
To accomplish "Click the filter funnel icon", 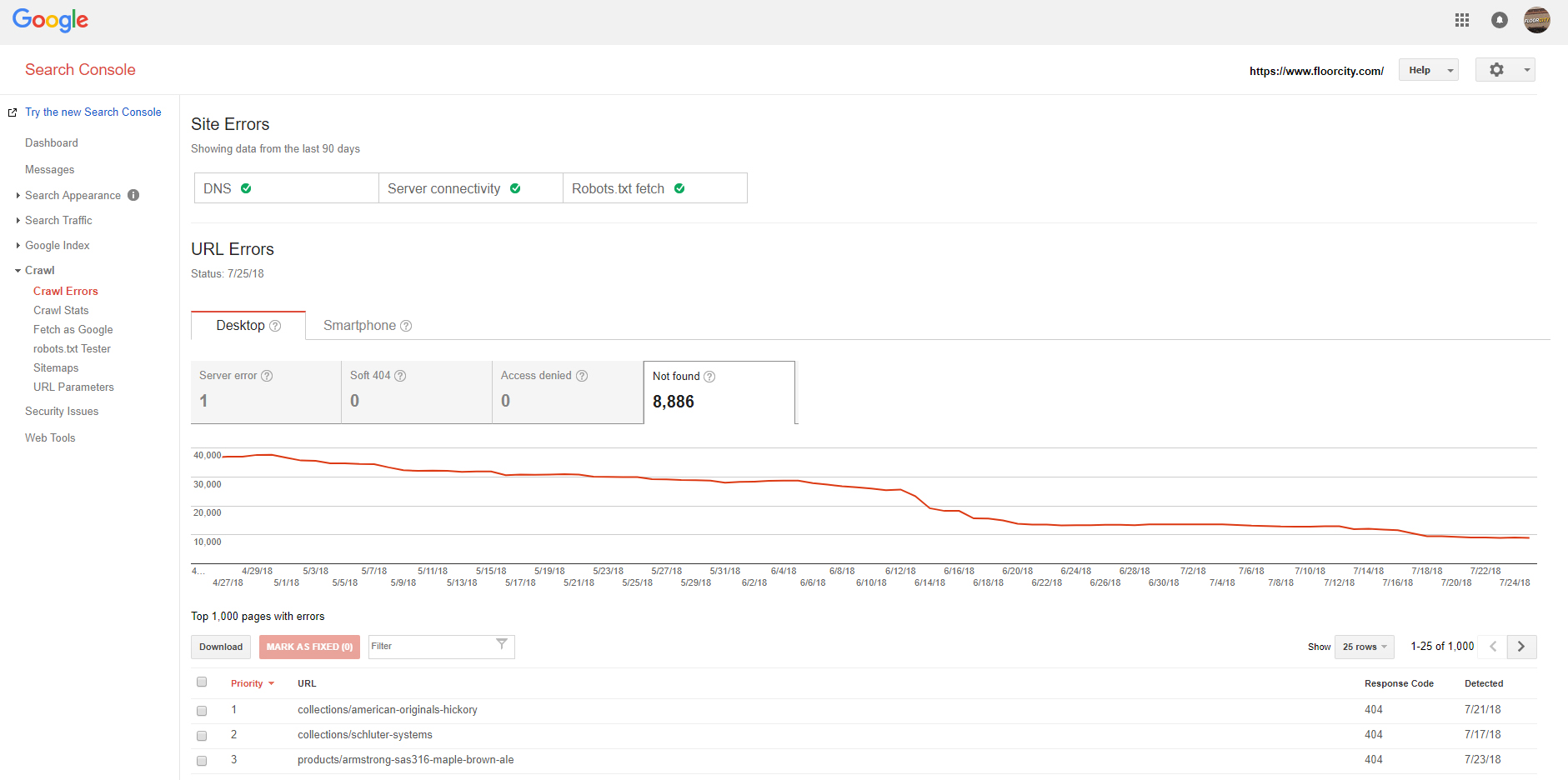I will tap(502, 643).
